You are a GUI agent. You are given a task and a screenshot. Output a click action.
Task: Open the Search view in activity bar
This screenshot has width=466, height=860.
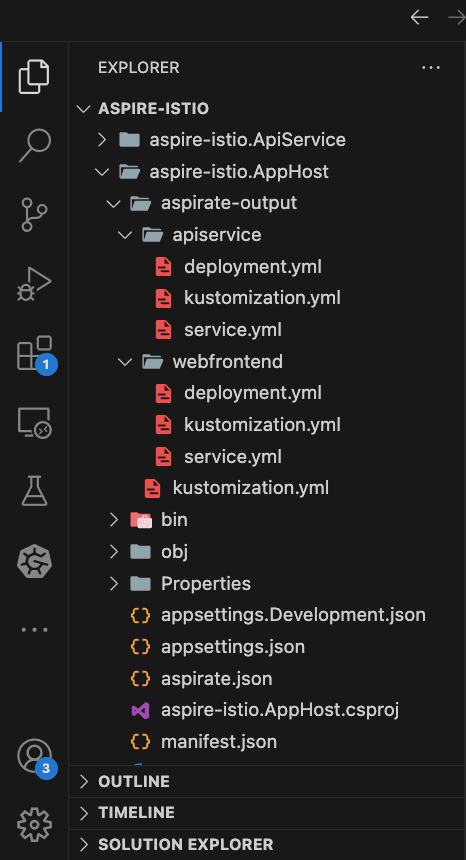click(35, 145)
